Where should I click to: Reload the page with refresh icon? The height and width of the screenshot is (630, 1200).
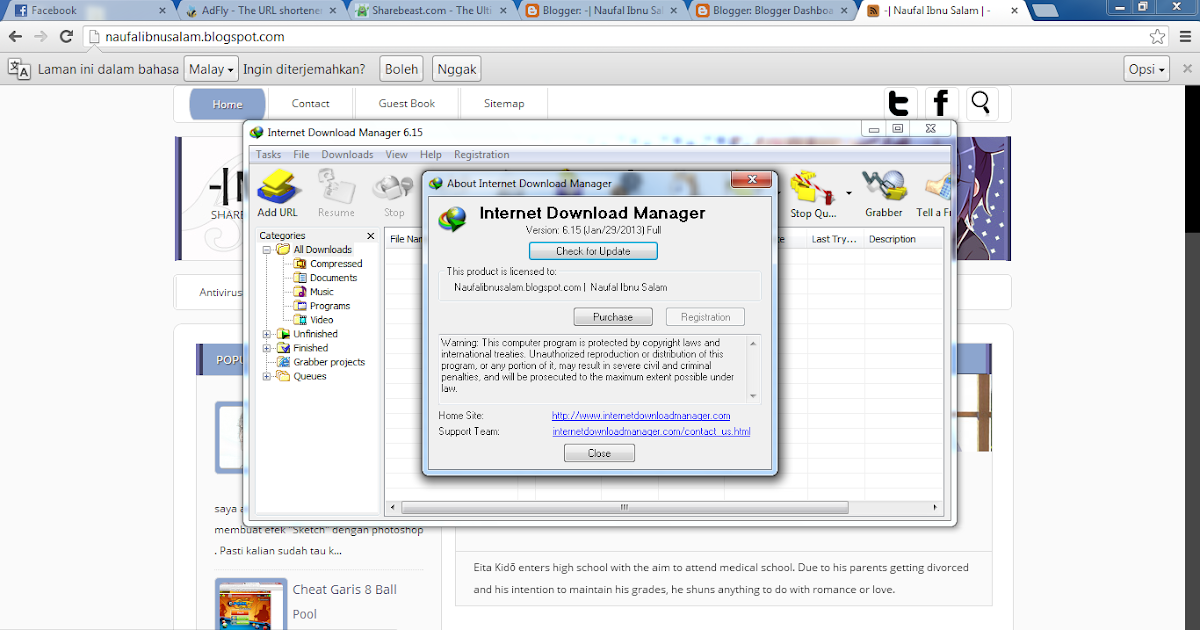pyautogui.click(x=67, y=37)
